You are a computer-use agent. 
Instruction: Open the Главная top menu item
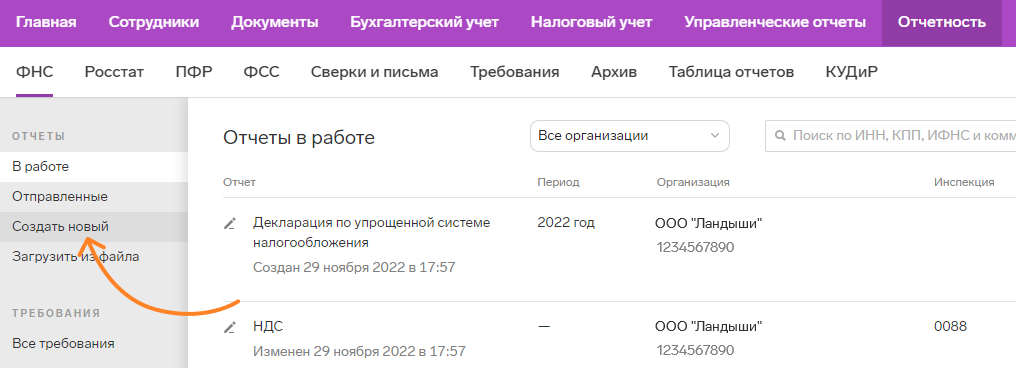[x=46, y=23]
